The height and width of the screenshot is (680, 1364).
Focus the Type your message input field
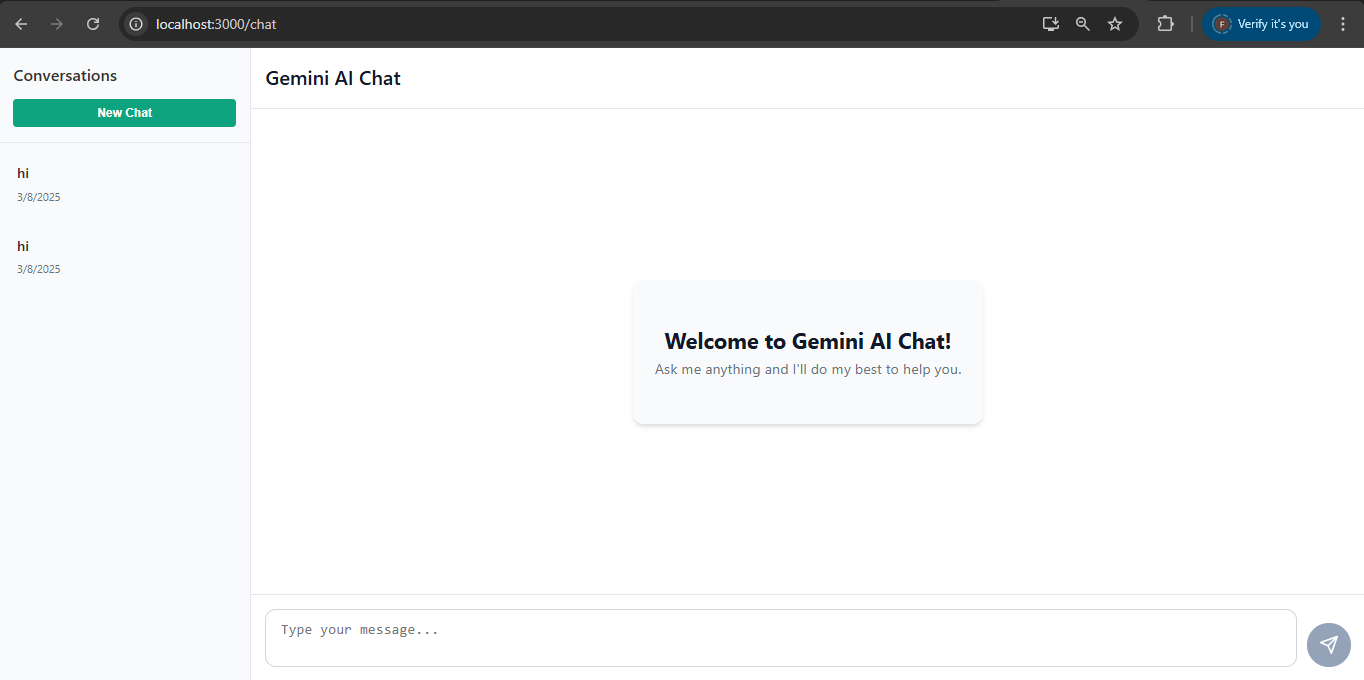pyautogui.click(x=780, y=636)
